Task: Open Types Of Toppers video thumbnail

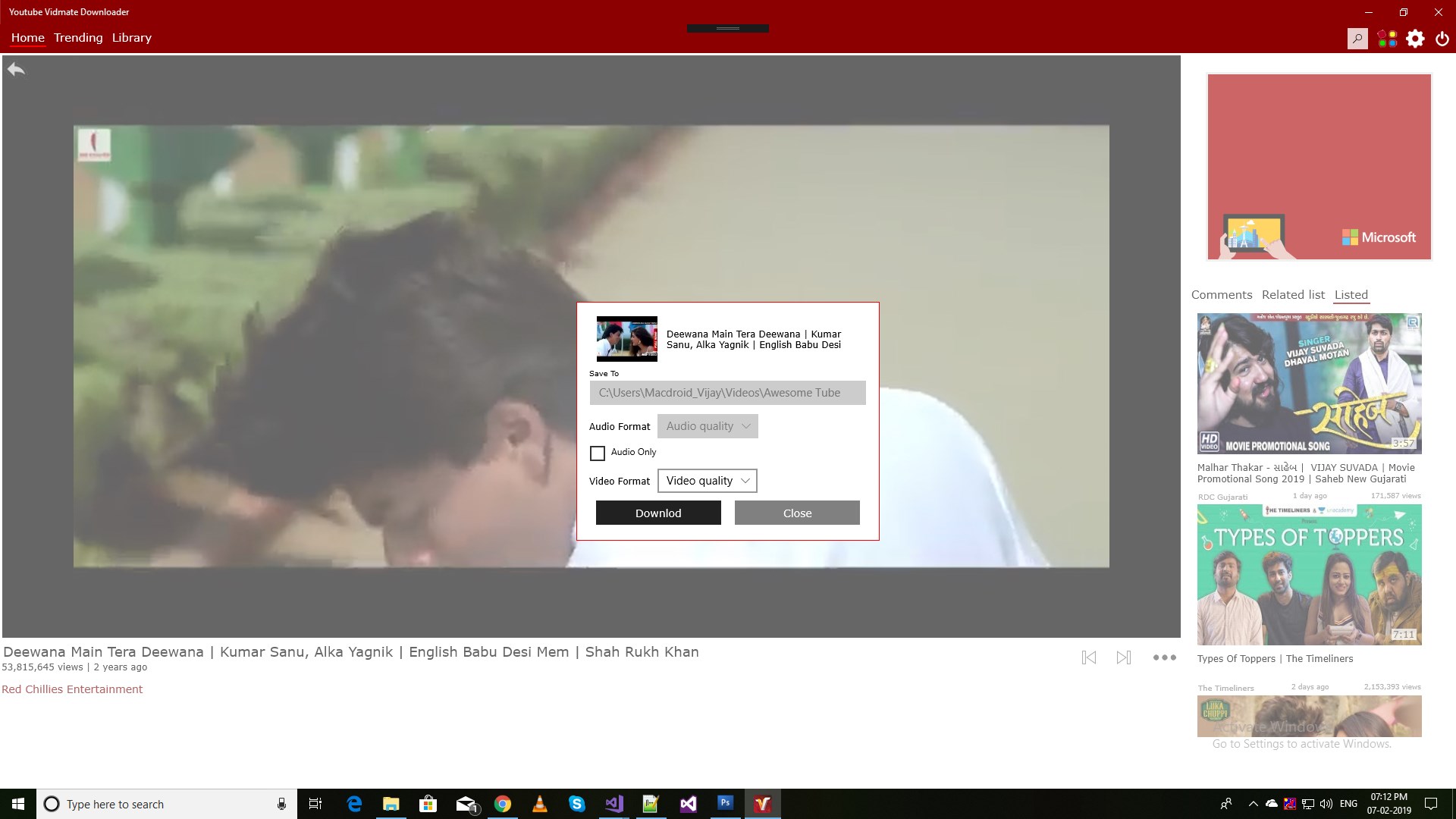Action: tap(1309, 575)
